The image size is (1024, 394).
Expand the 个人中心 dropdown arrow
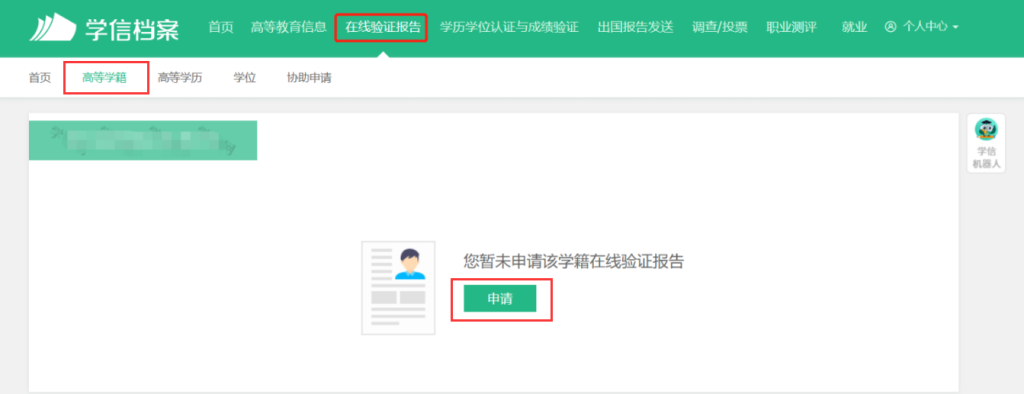(955, 28)
